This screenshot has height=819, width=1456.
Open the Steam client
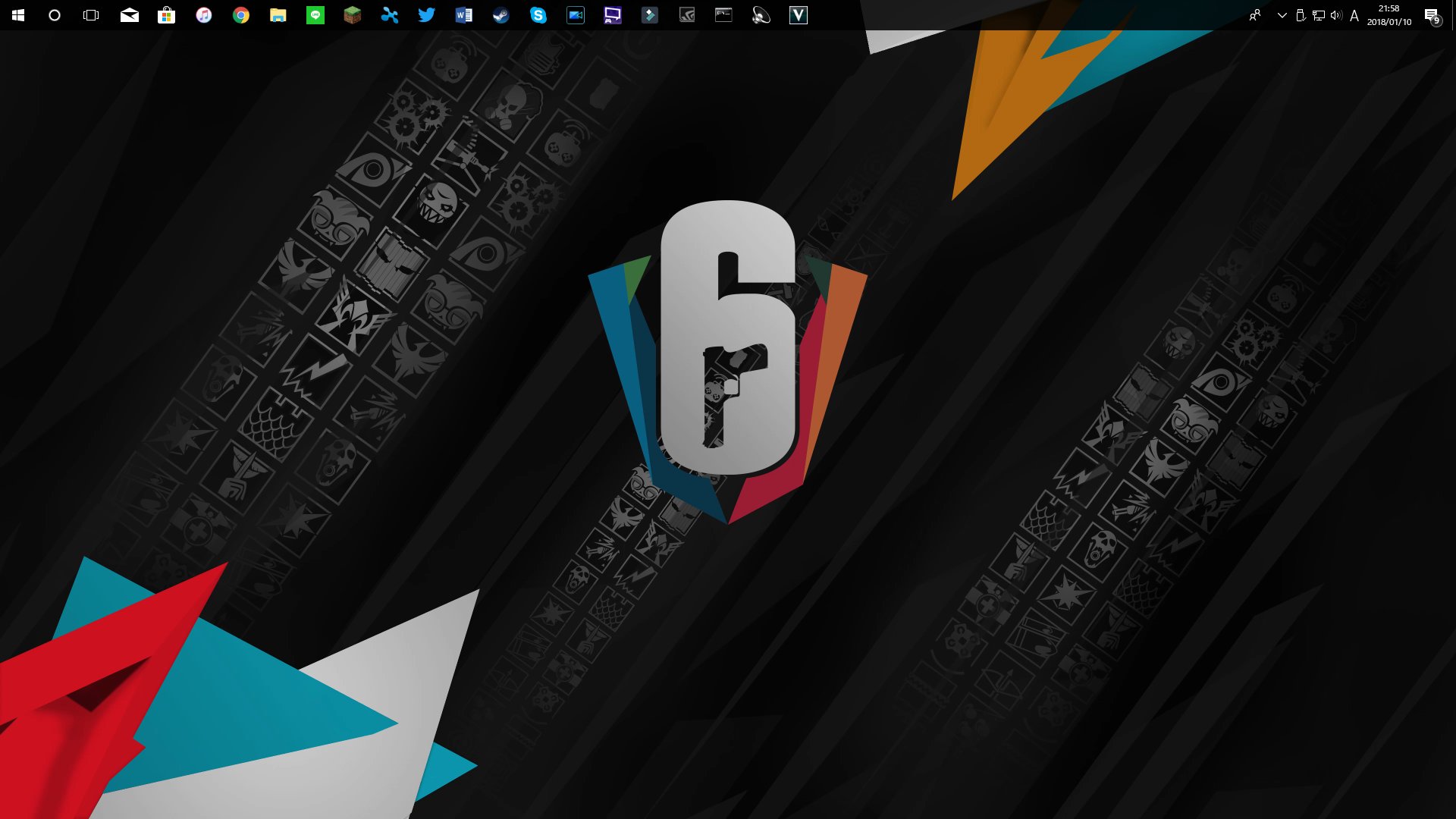(x=501, y=15)
